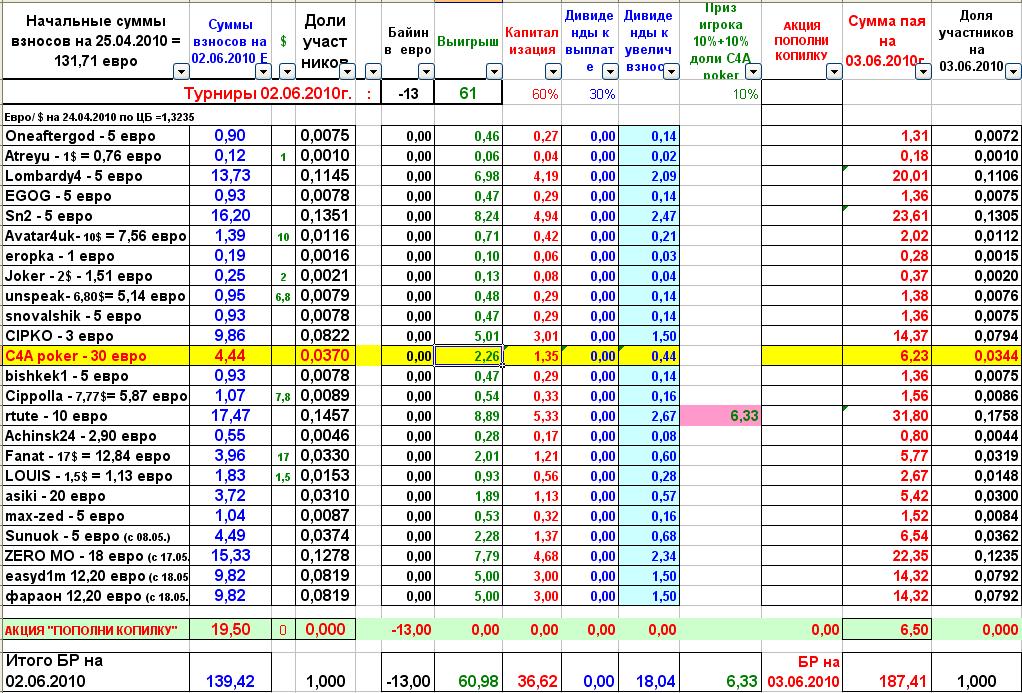This screenshot has width=1022, height=693.
Task: Click pink prize cell showing 6,33
Action: (720, 416)
